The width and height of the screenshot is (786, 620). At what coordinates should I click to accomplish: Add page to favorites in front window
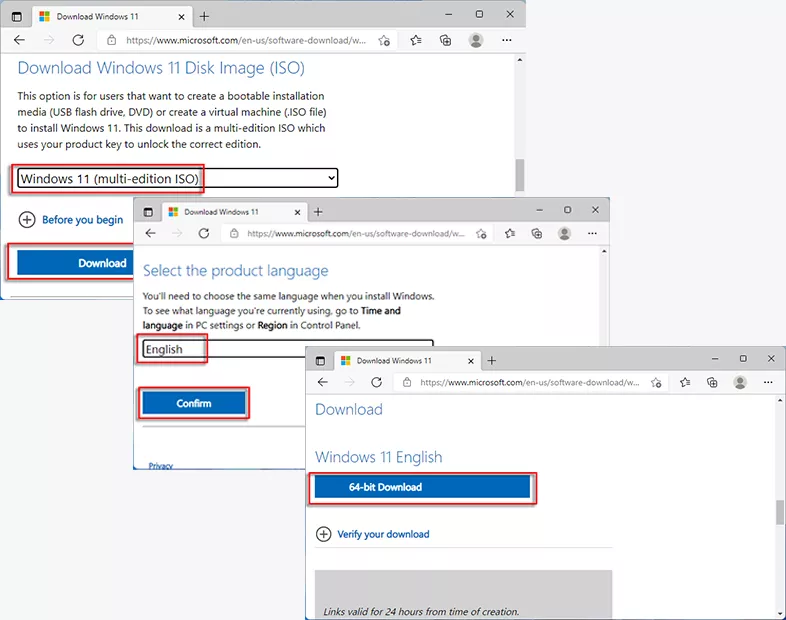coord(656,382)
